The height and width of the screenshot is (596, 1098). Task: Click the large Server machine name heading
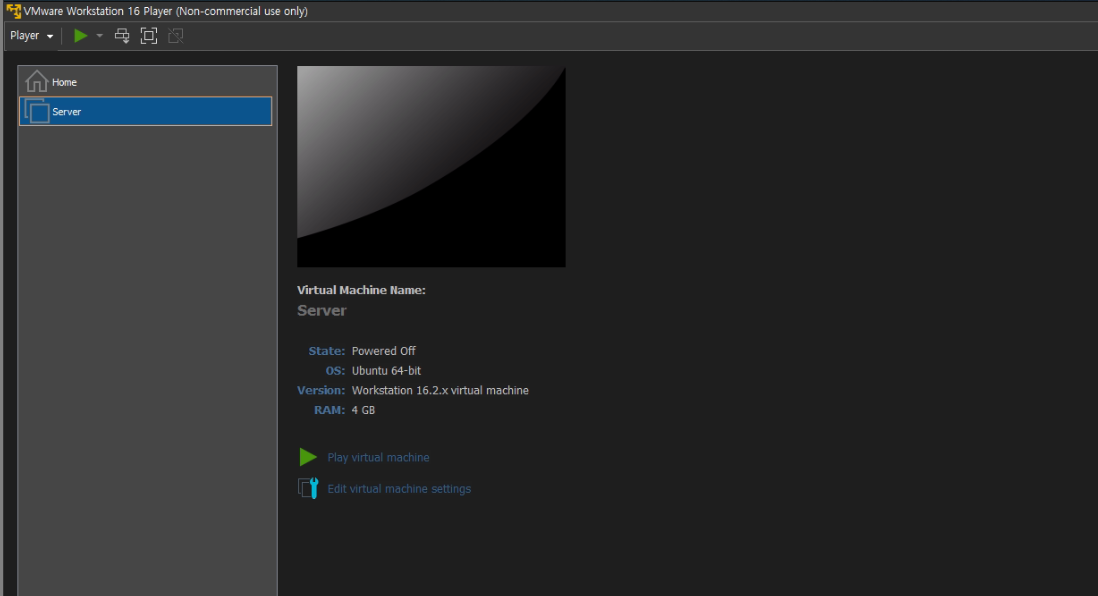[x=321, y=310]
